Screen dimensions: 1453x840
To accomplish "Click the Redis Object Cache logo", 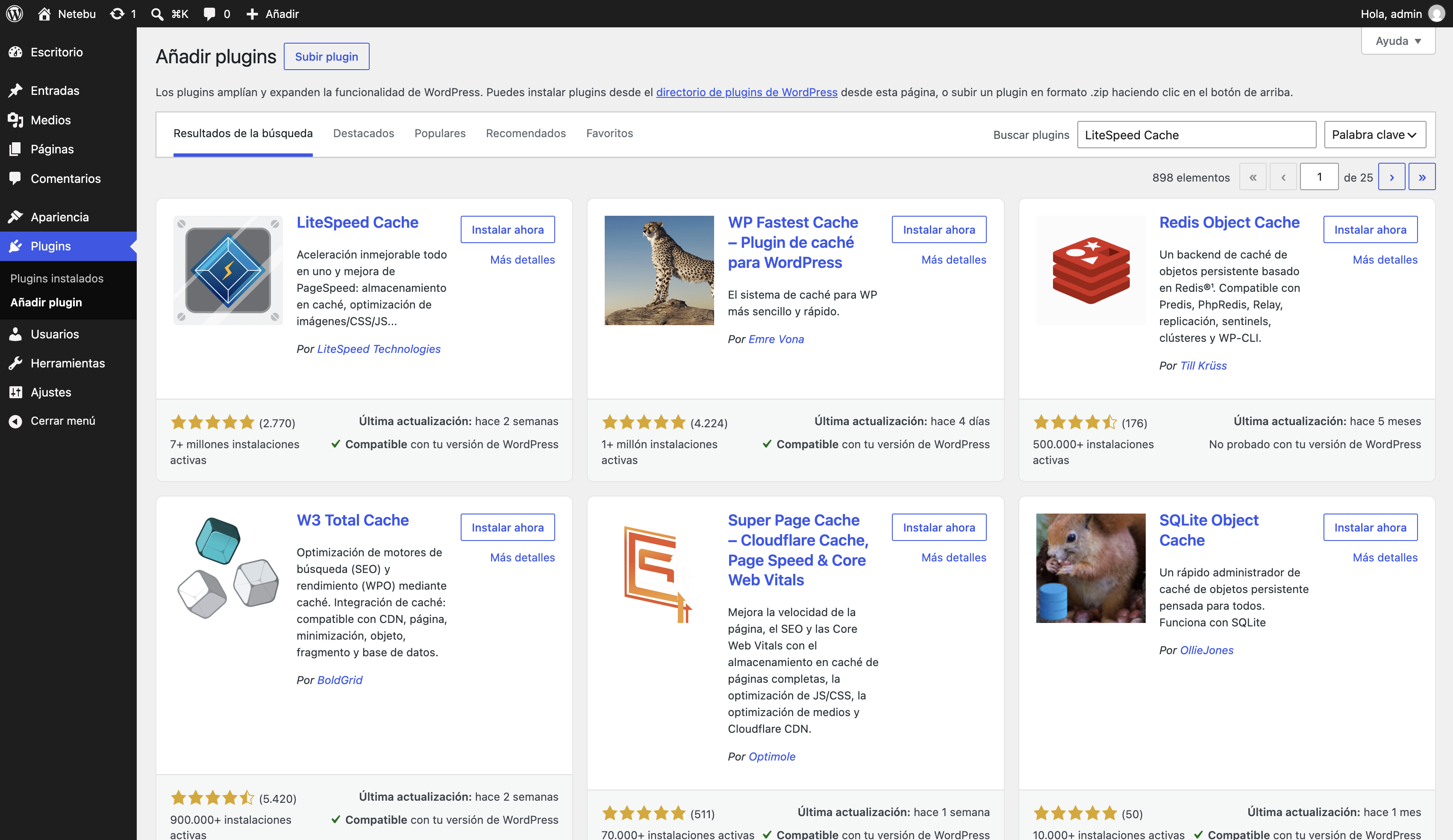I will [1091, 270].
